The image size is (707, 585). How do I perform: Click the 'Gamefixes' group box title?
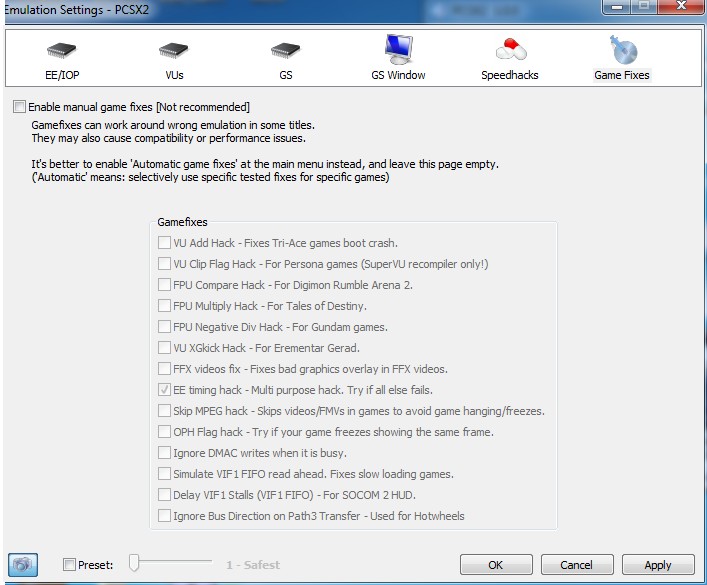pyautogui.click(x=182, y=222)
